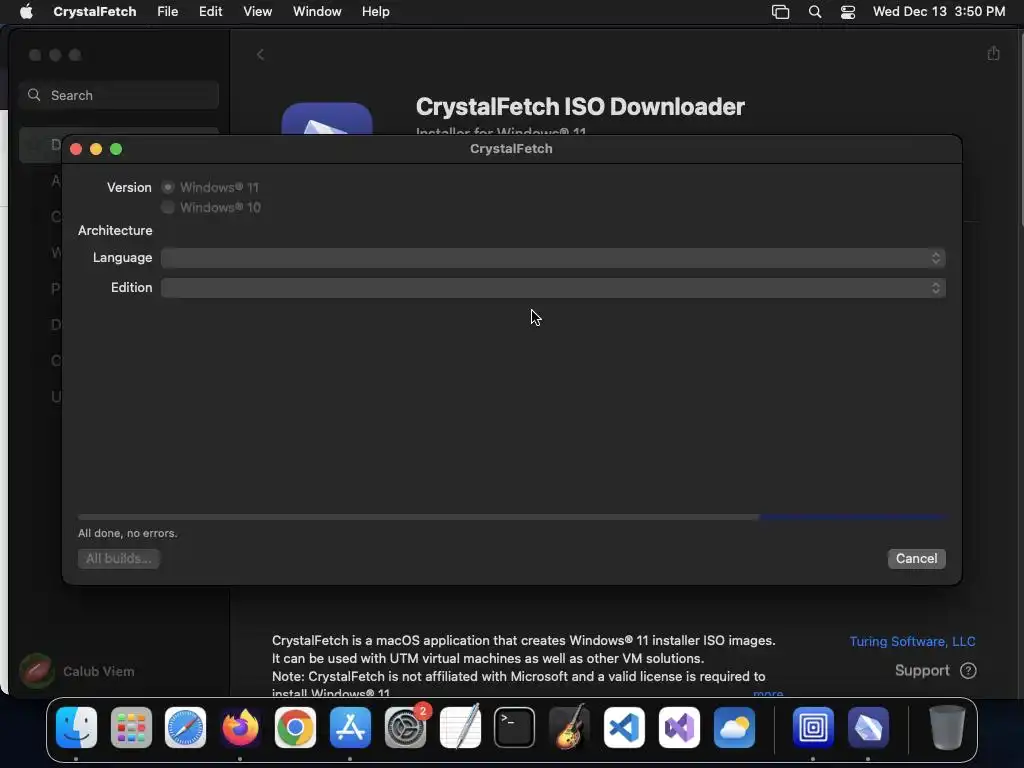This screenshot has height=768, width=1024.
Task: Open TextEdit from the Dock
Action: coord(460,727)
